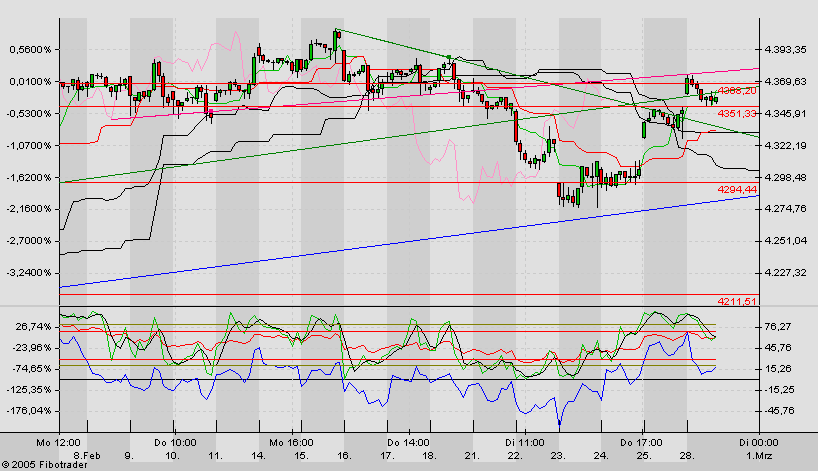Select the 4.369,63 price label
818x471 pixels.
[x=785, y=82]
